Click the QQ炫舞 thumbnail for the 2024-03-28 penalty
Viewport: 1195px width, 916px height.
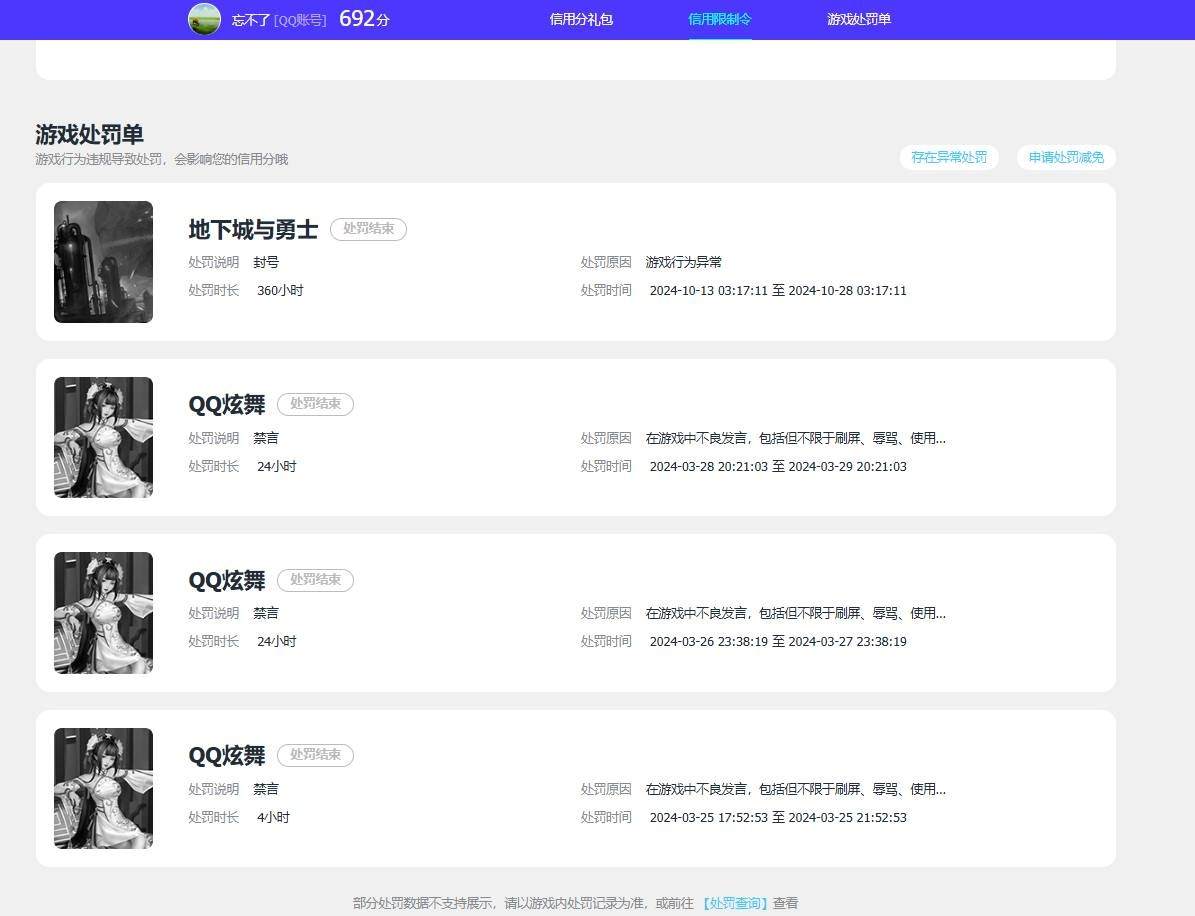[104, 437]
